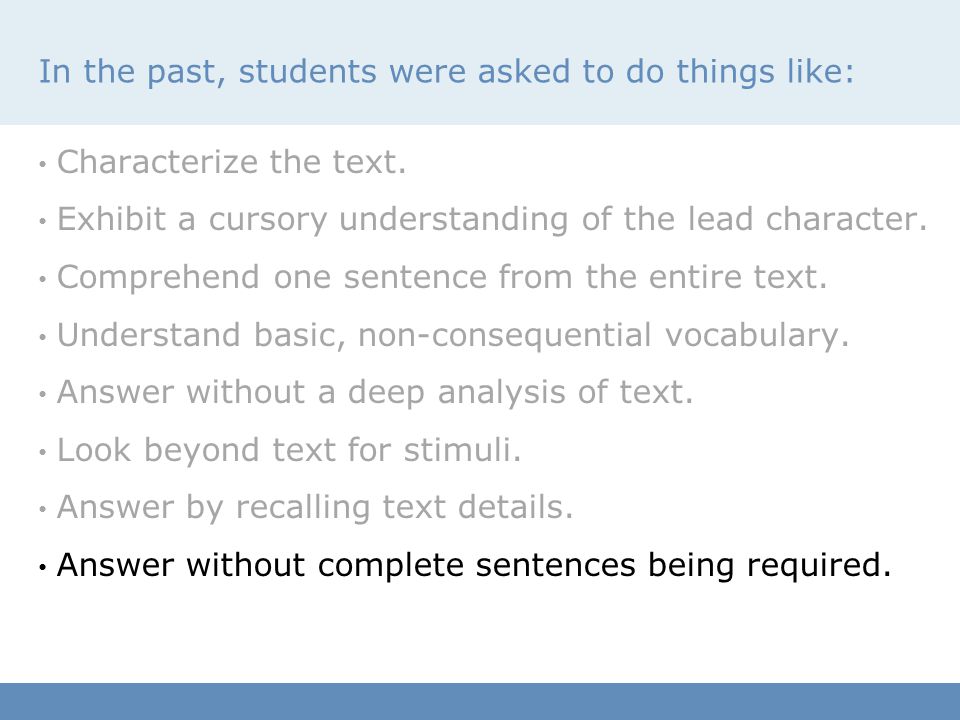Click the dark blue footer bar

click(x=480, y=702)
